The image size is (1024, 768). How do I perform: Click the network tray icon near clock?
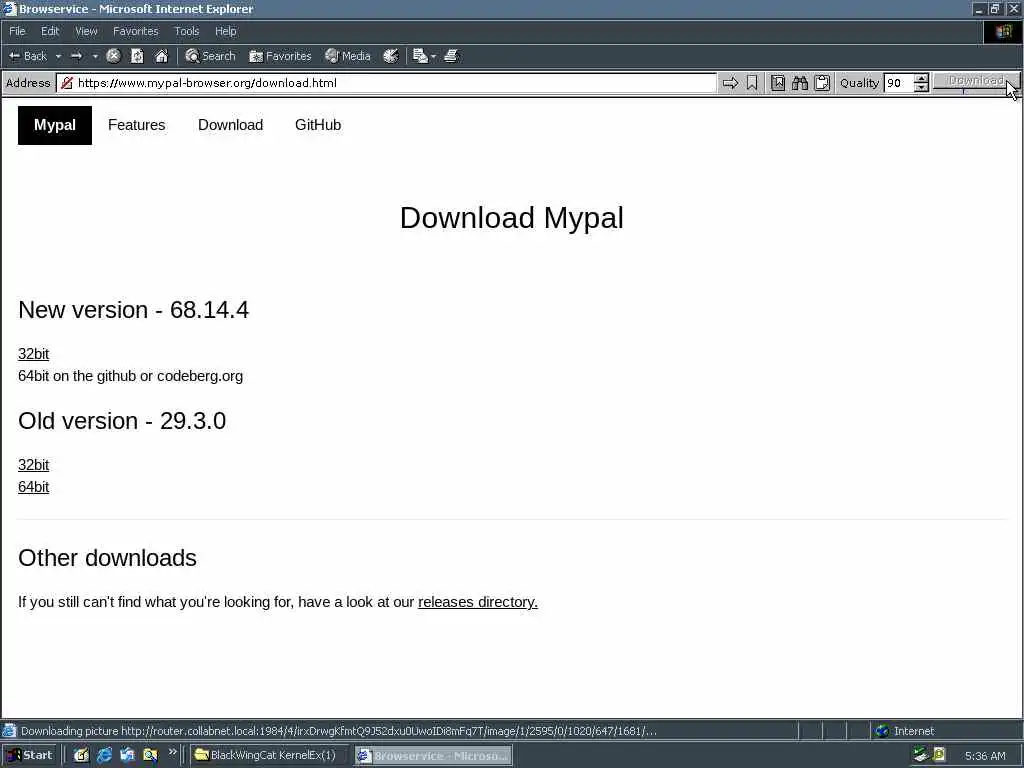[x=920, y=755]
